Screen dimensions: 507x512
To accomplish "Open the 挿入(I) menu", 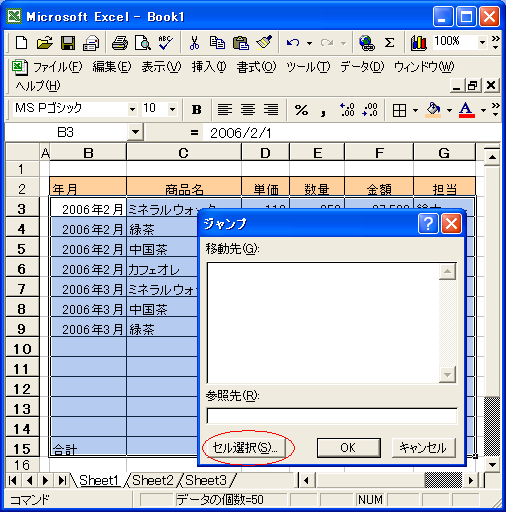I will coord(209,67).
